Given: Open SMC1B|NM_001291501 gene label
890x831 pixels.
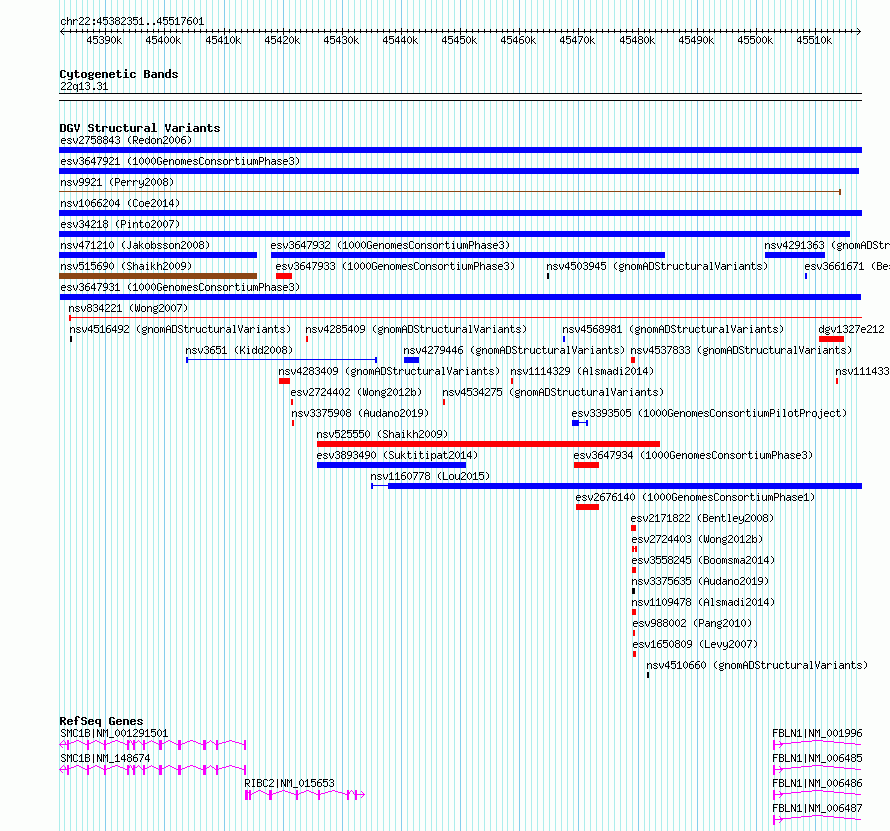Looking at the screenshot, I should pyautogui.click(x=114, y=733).
